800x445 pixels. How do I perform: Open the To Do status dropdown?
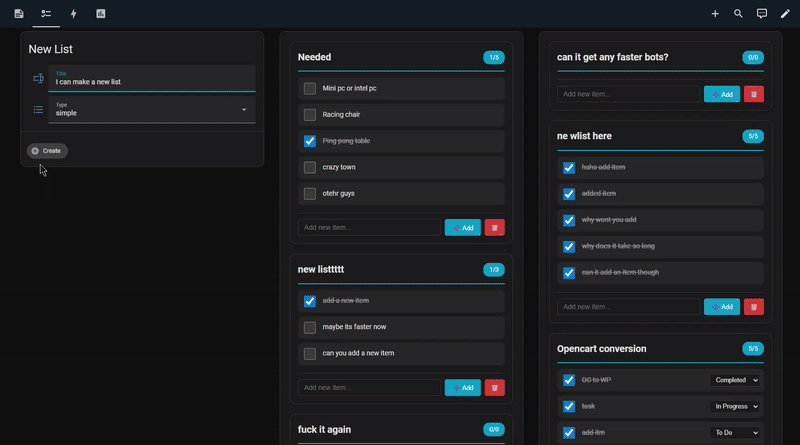click(x=736, y=433)
